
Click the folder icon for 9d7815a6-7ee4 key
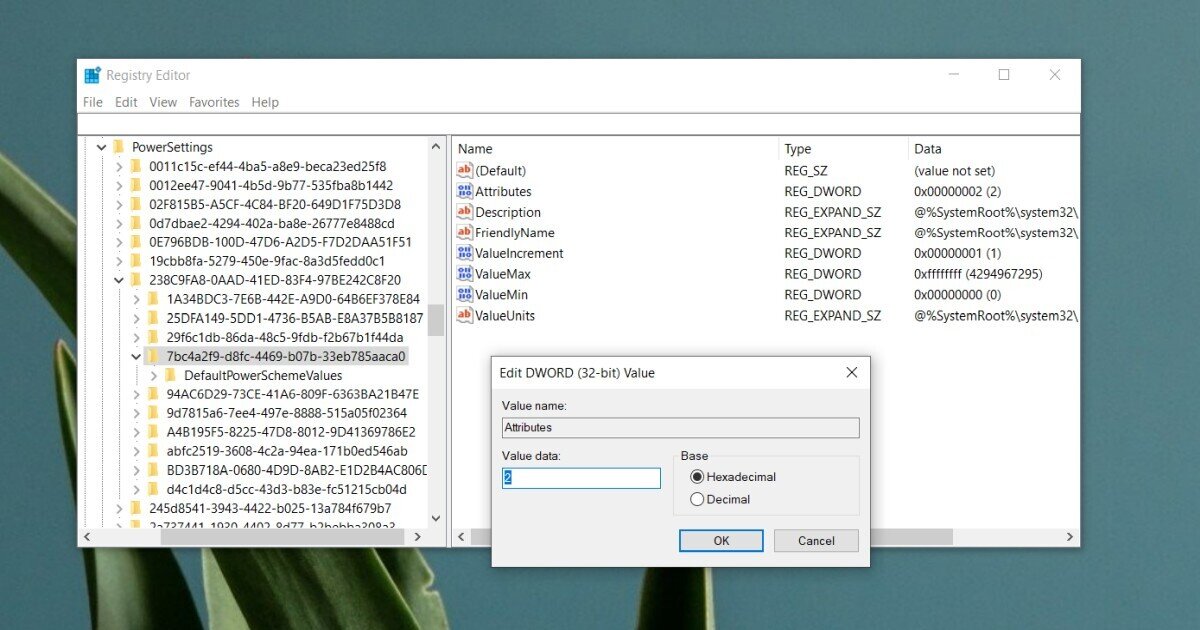(153, 413)
